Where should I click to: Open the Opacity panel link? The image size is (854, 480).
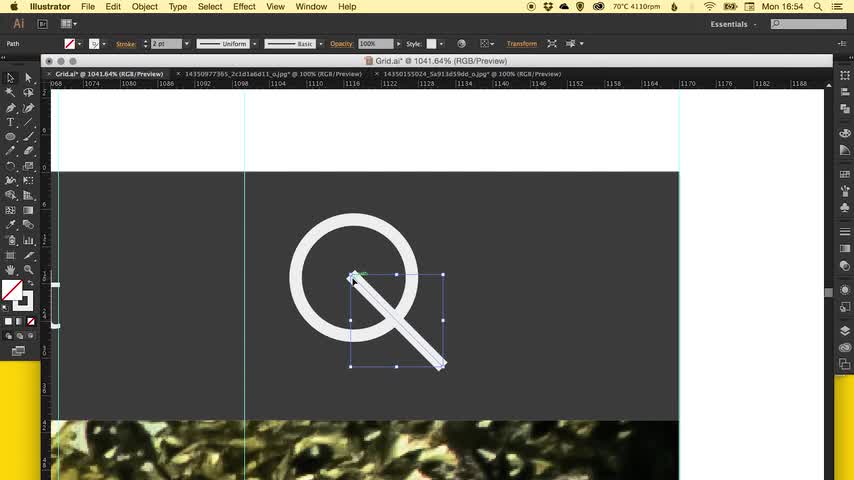click(341, 44)
